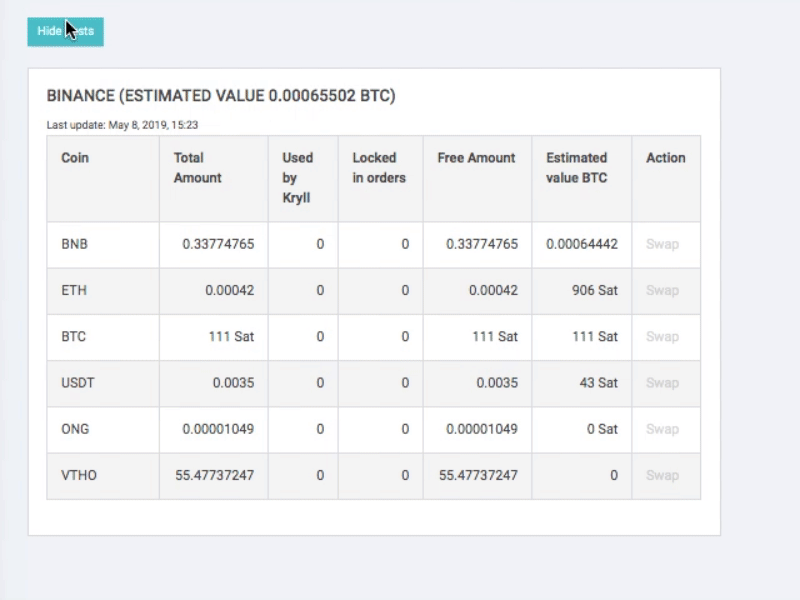Swap the ONG balance
This screenshot has width=800, height=600.
[x=662, y=429]
